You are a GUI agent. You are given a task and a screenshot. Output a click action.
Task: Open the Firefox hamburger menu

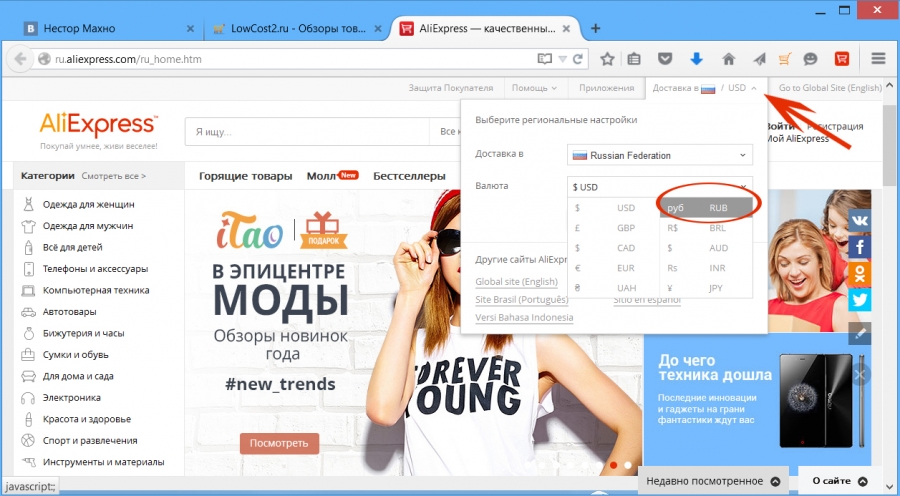click(878, 59)
